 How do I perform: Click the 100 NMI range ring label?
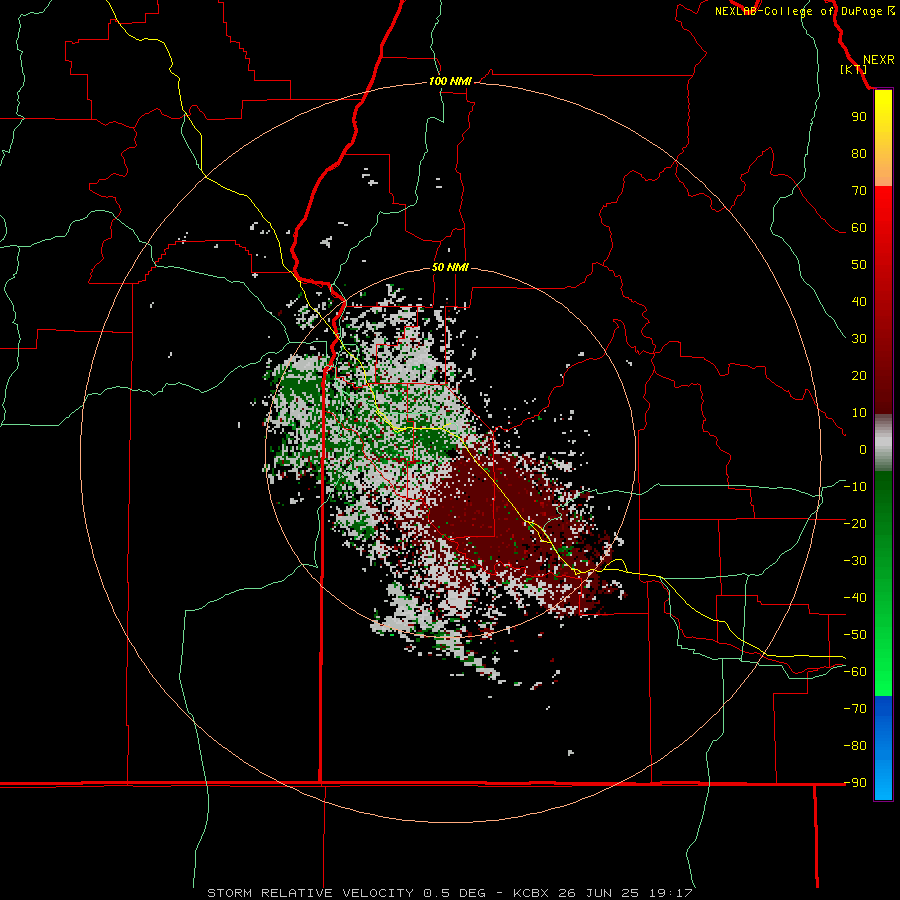450,81
